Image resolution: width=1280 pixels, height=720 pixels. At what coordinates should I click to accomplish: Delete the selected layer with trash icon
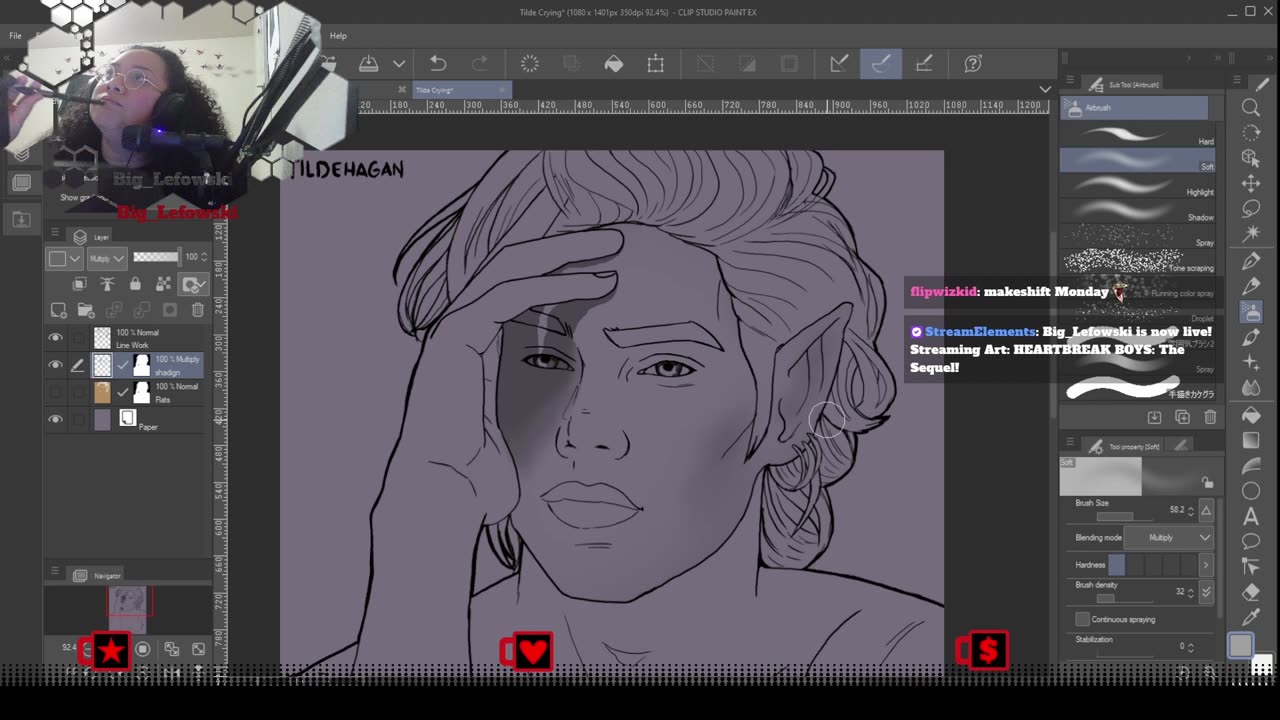point(198,311)
